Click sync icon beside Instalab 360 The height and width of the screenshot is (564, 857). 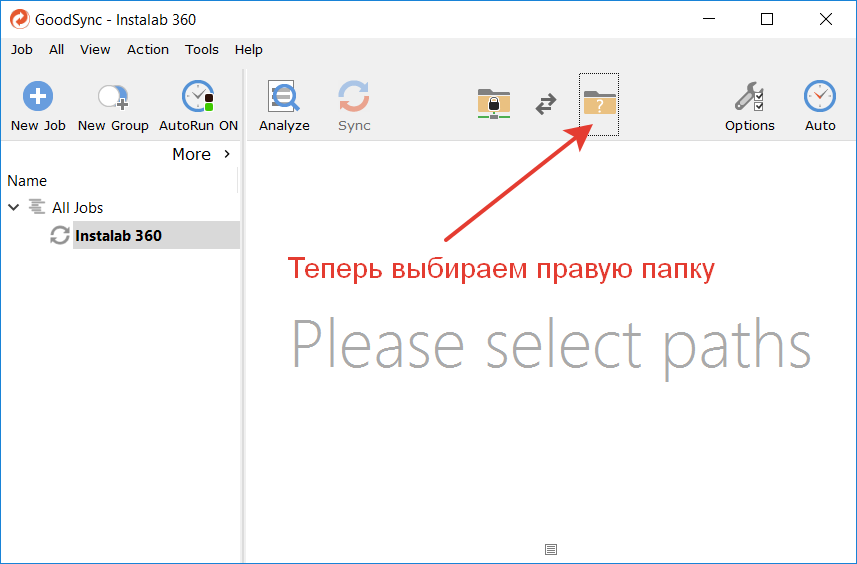pos(60,236)
